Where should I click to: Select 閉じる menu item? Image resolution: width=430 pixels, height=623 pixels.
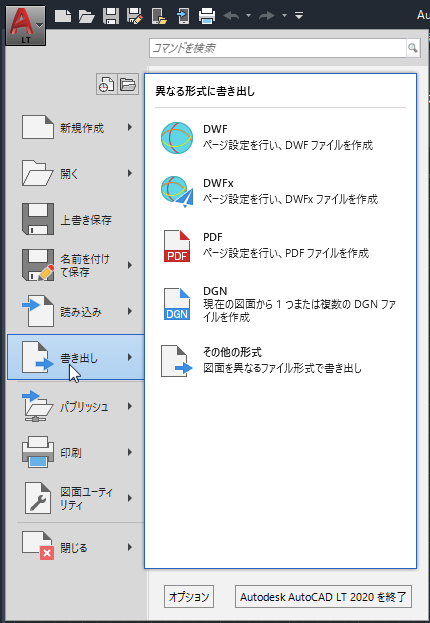pos(76,547)
